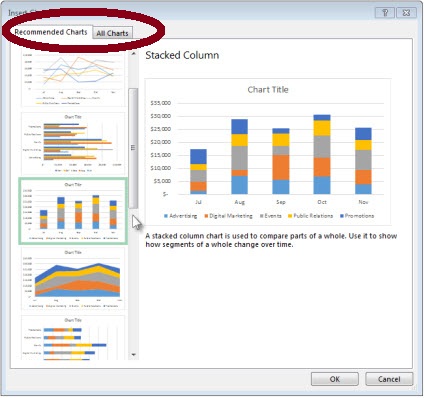Screen dimensions: 425x398
Task: Click the $20,000 axis value
Action: [x=161, y=142]
